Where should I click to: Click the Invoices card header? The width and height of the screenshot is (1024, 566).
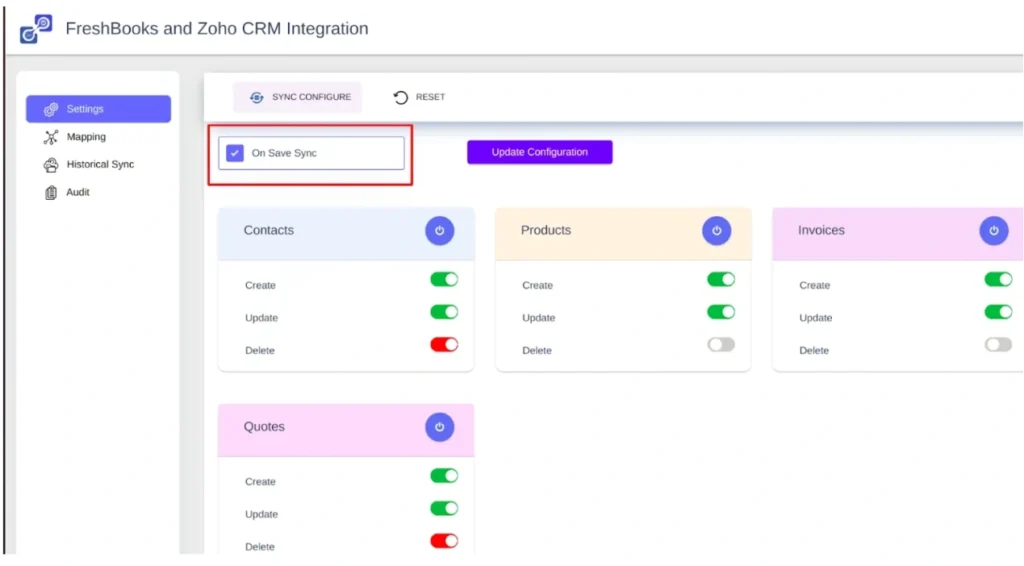click(897, 234)
